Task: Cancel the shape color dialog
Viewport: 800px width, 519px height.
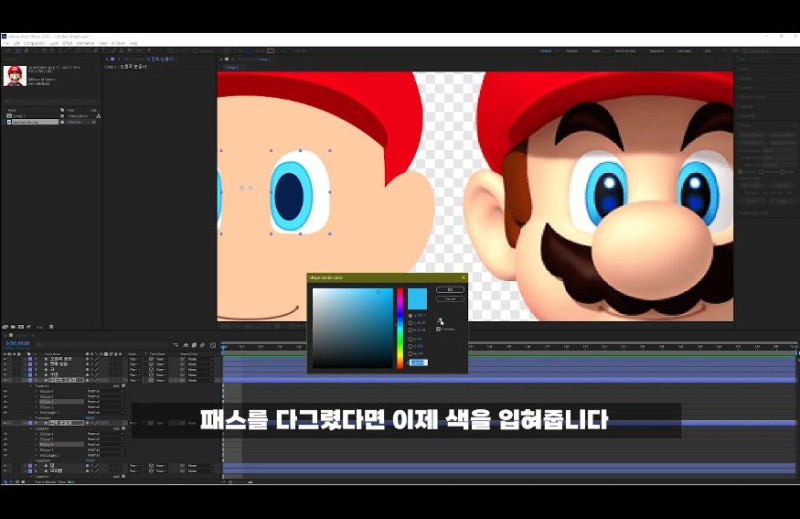Action: [x=450, y=298]
